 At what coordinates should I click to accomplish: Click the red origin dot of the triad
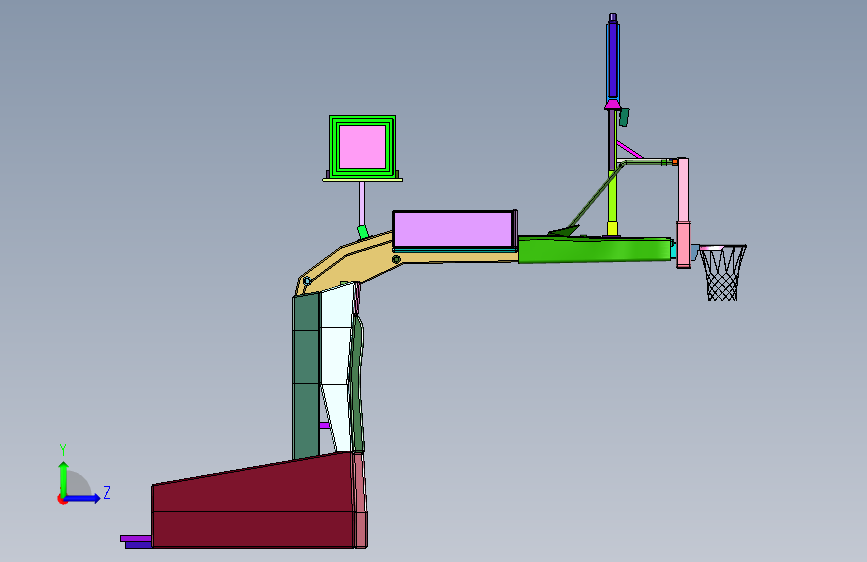click(62, 499)
